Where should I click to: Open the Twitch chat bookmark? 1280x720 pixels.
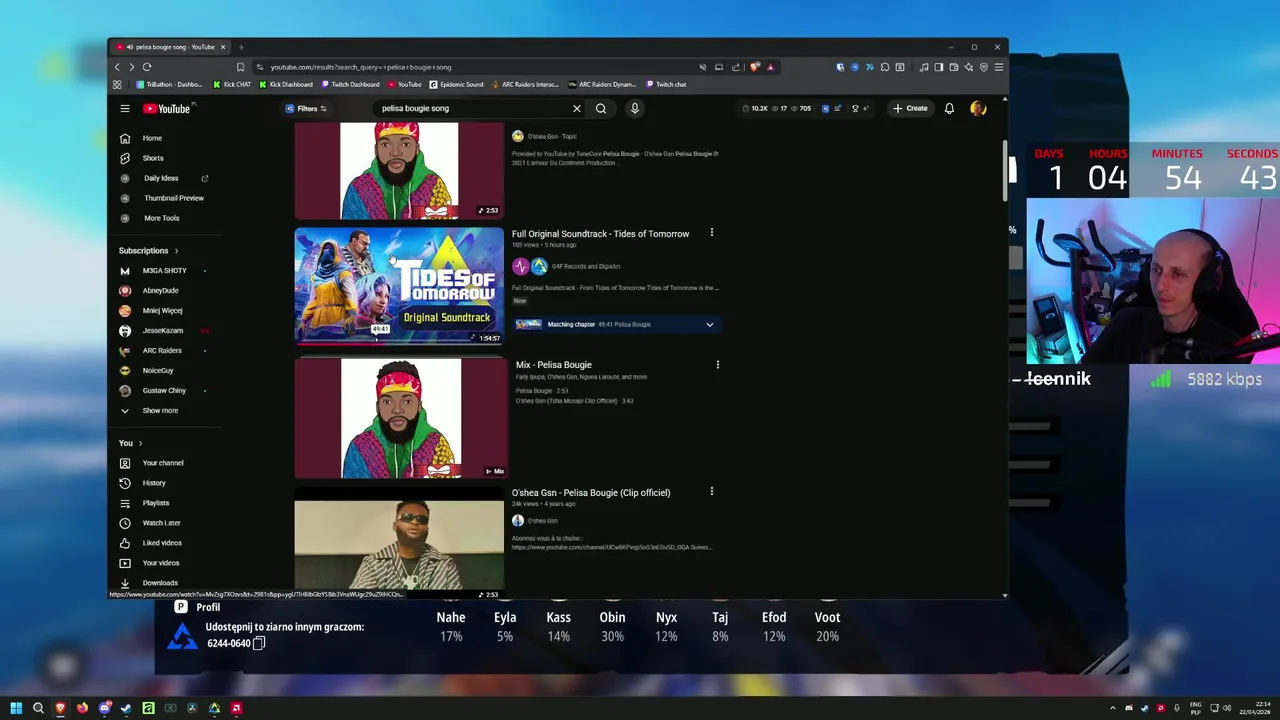coord(666,85)
